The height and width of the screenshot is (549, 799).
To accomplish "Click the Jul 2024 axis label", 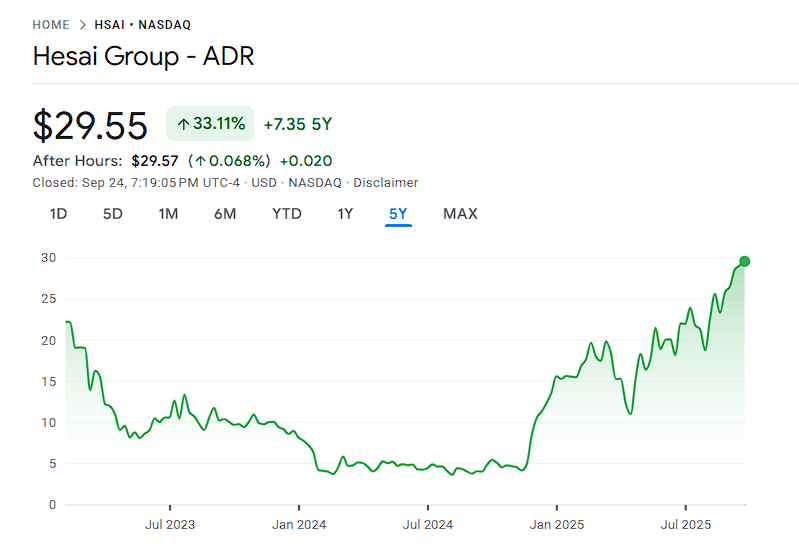I will 428,525.
